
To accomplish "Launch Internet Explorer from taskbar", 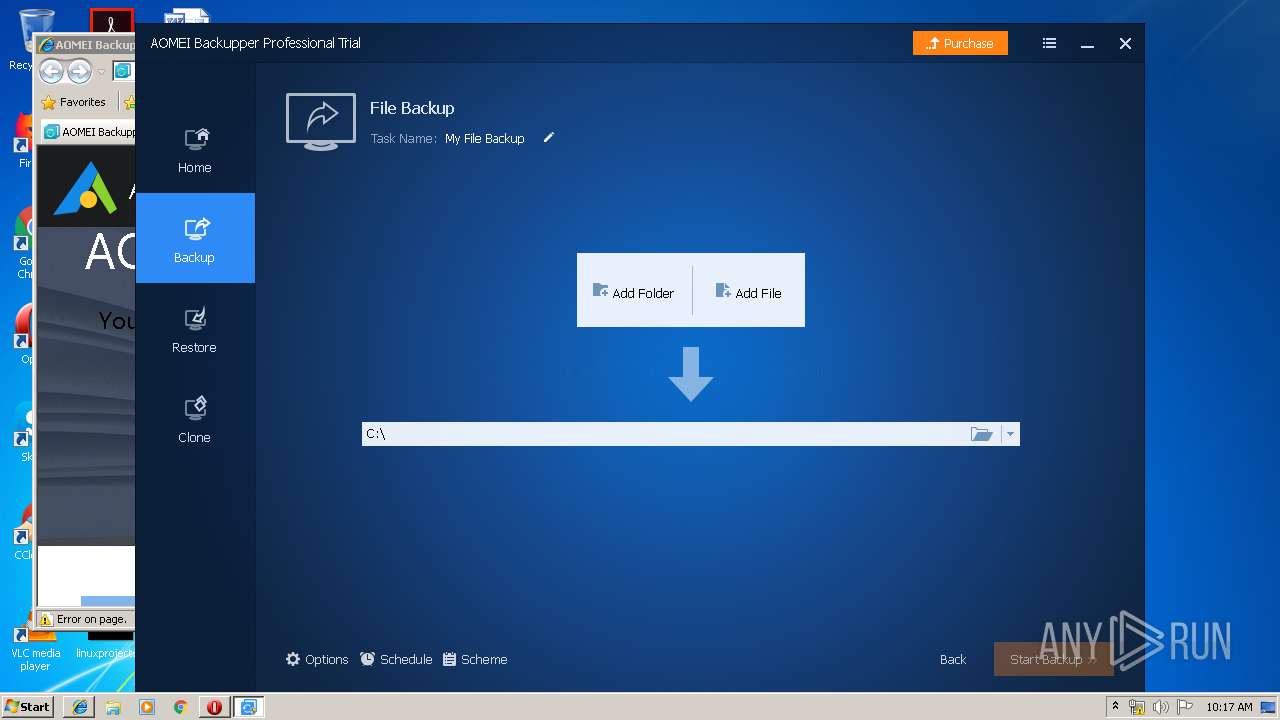I will tap(79, 707).
